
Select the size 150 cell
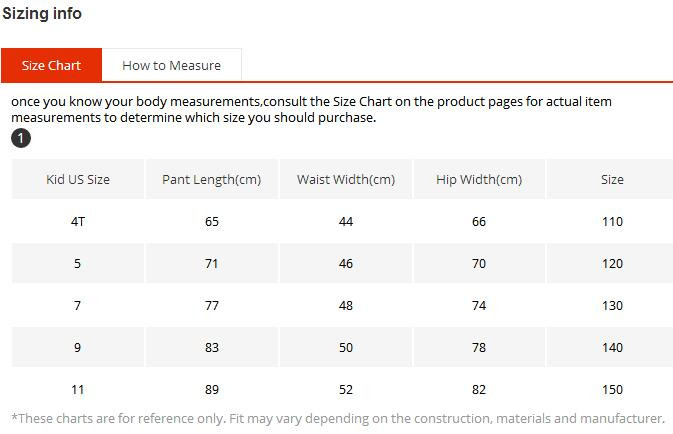click(612, 390)
